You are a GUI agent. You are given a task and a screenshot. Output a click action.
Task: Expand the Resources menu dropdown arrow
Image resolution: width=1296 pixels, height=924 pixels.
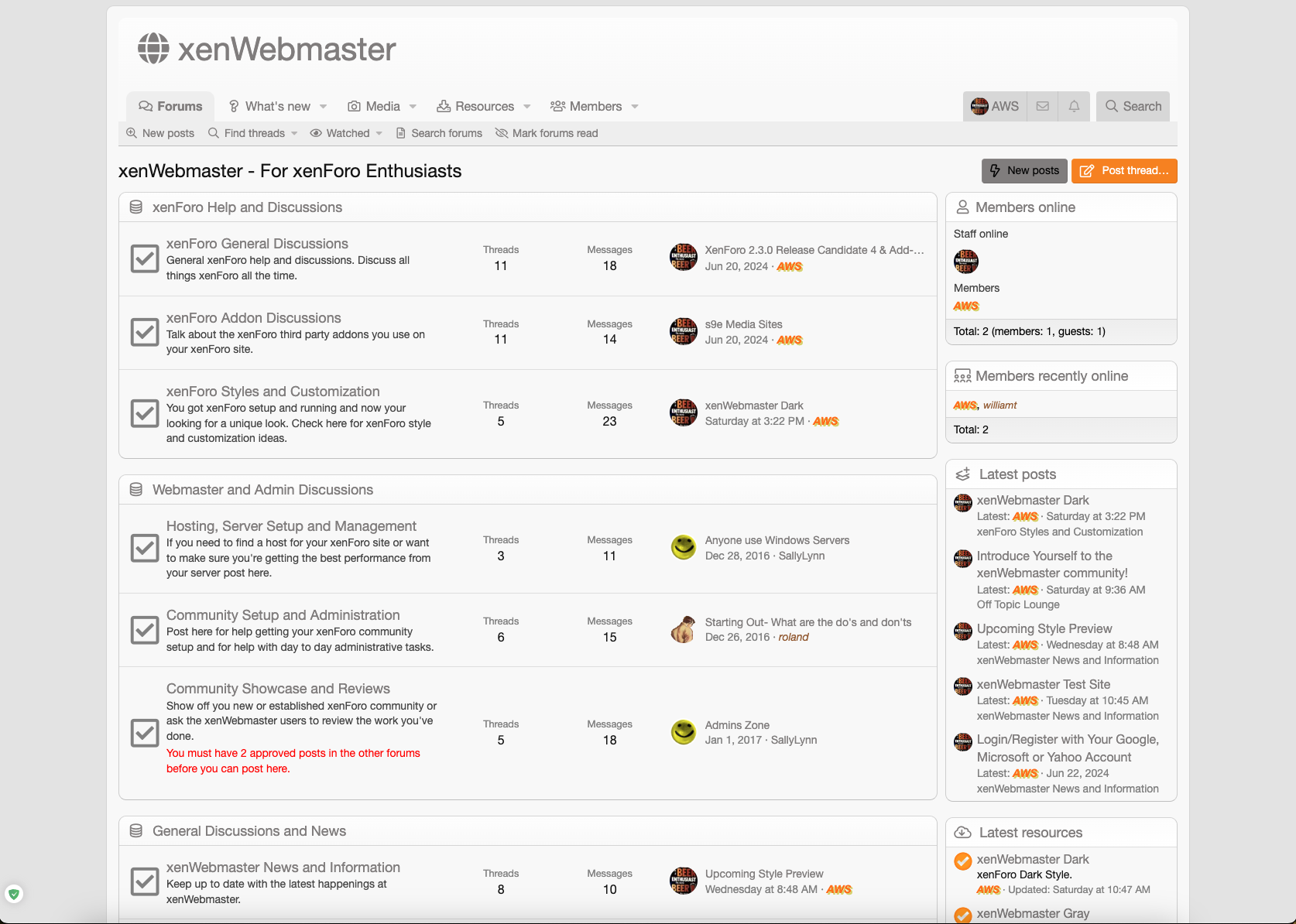point(527,107)
